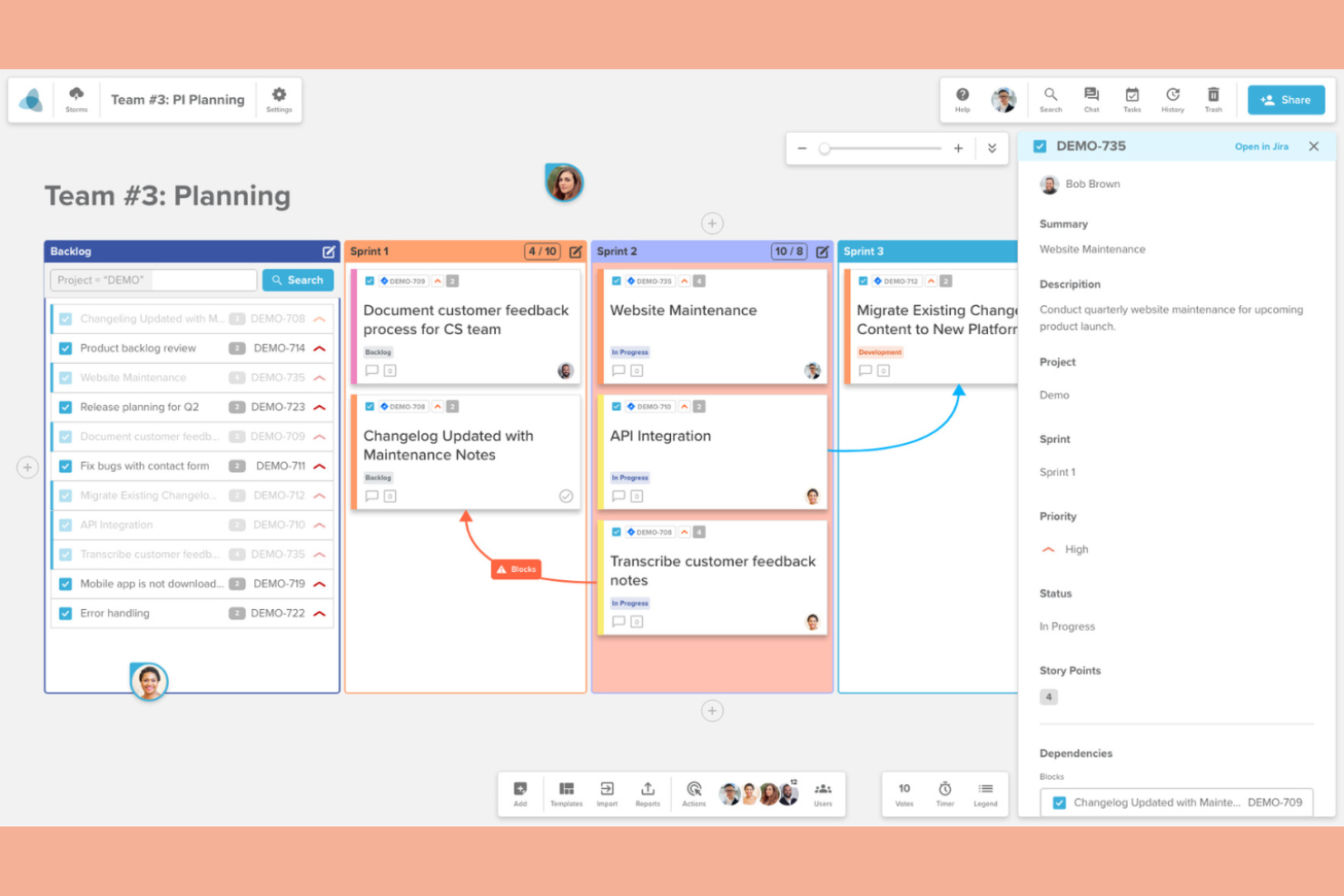Open the Reports tool
The height and width of the screenshot is (896, 1344).
click(x=647, y=793)
